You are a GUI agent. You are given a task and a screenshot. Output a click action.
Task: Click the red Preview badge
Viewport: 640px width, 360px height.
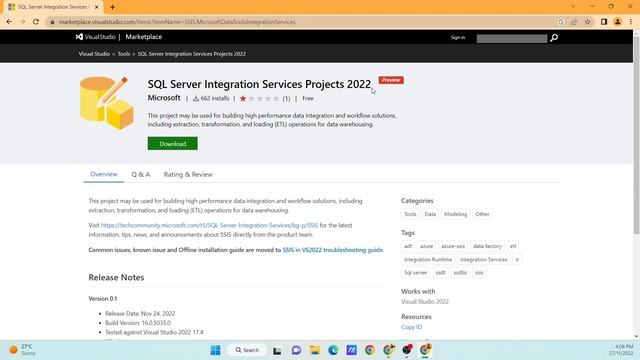391,80
